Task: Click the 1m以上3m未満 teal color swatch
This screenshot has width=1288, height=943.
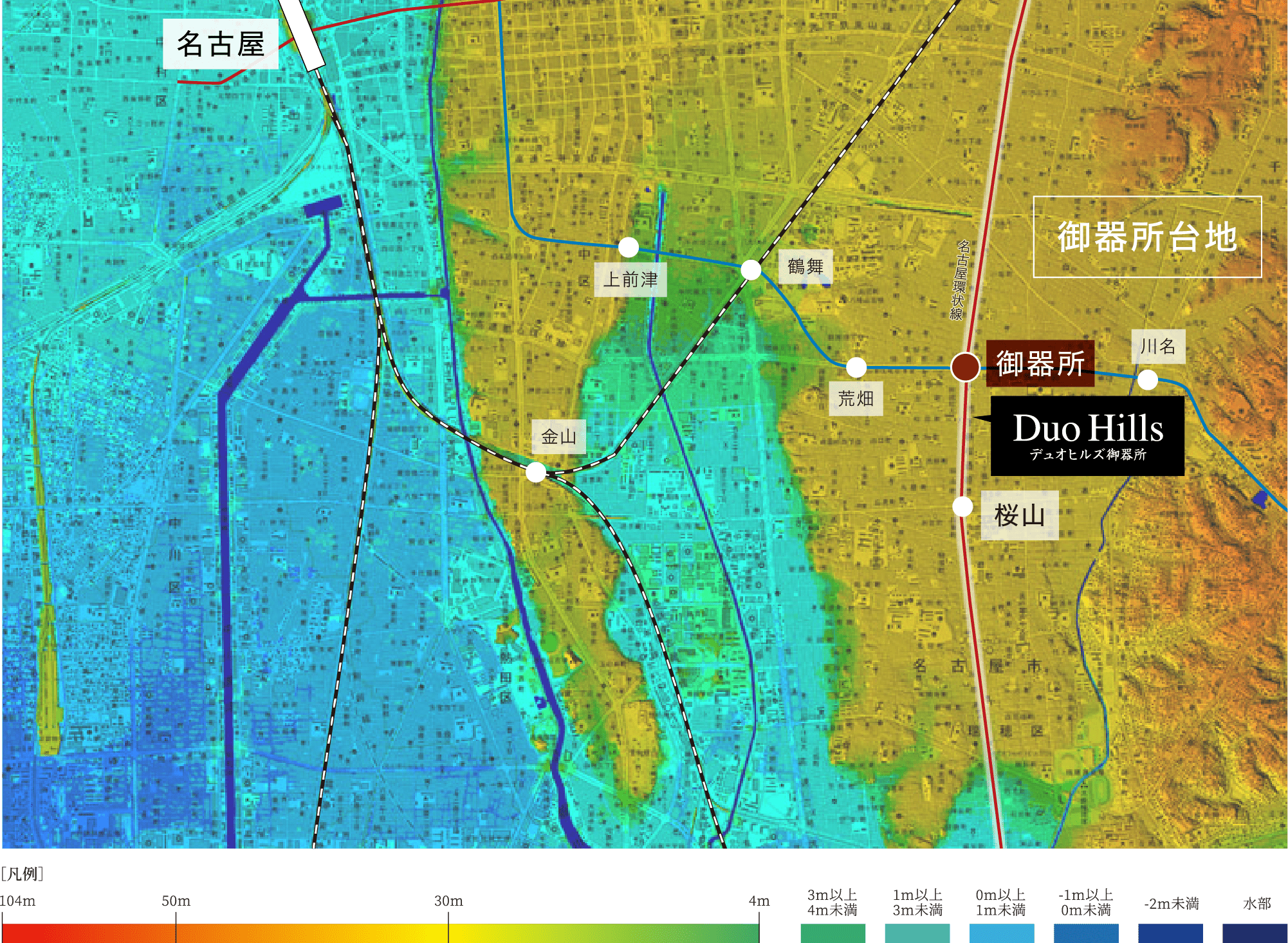Action: [917, 933]
